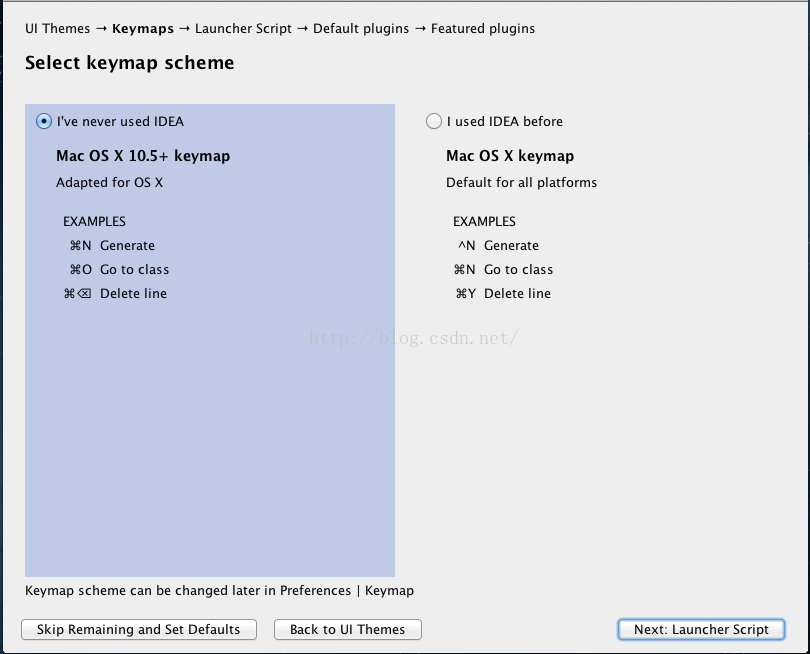810x654 pixels.
Task: Click the ⌘N Generate example row
Action: 112,245
